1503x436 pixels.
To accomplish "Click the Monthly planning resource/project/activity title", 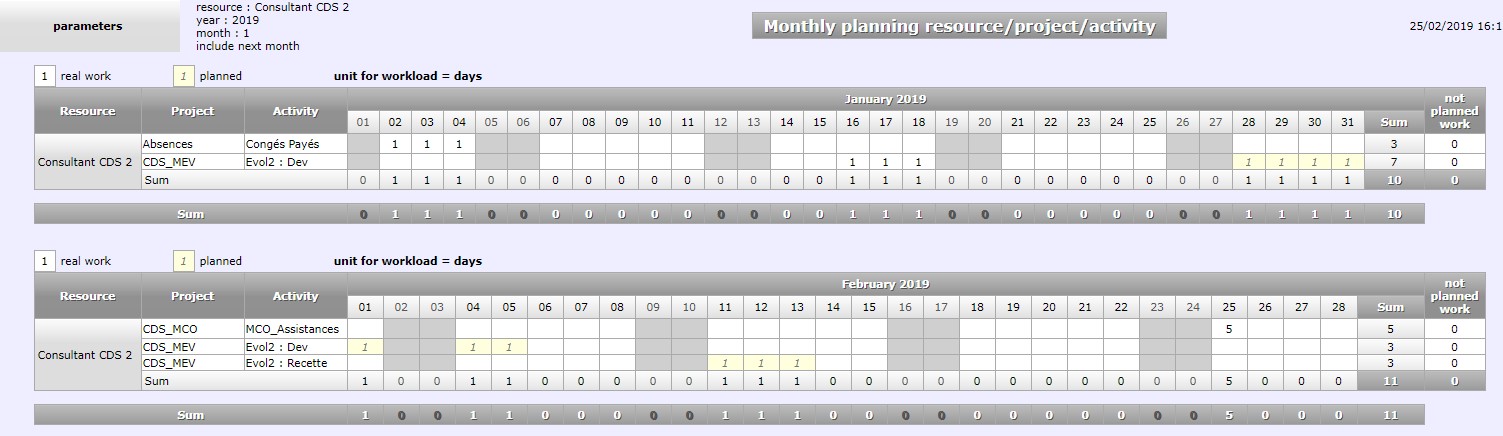I will pos(959,27).
